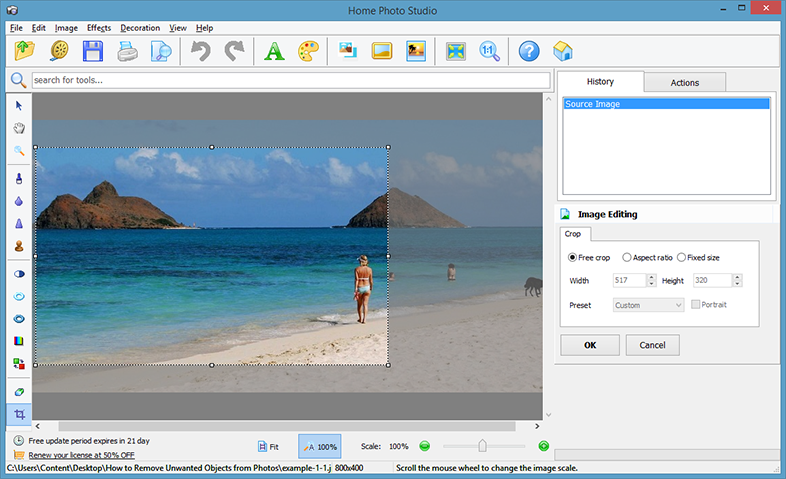Open the View menu

point(177,28)
